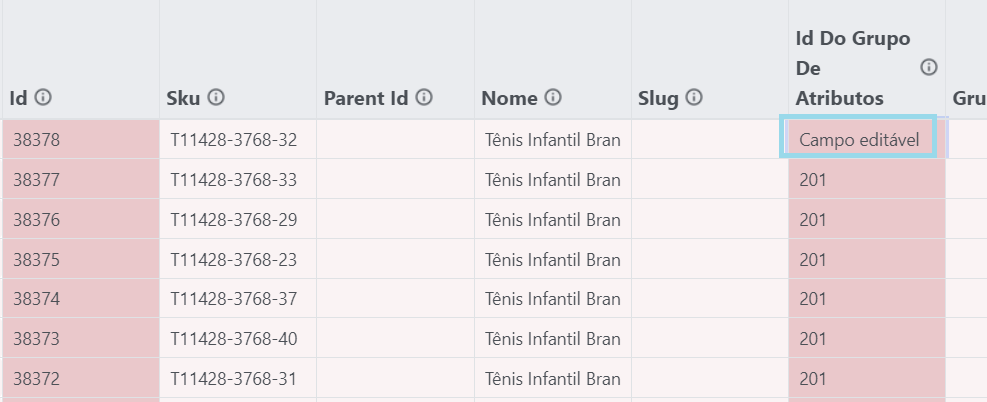The height and width of the screenshot is (402, 987).
Task: Select the Id cell 38372
Action: (81, 378)
